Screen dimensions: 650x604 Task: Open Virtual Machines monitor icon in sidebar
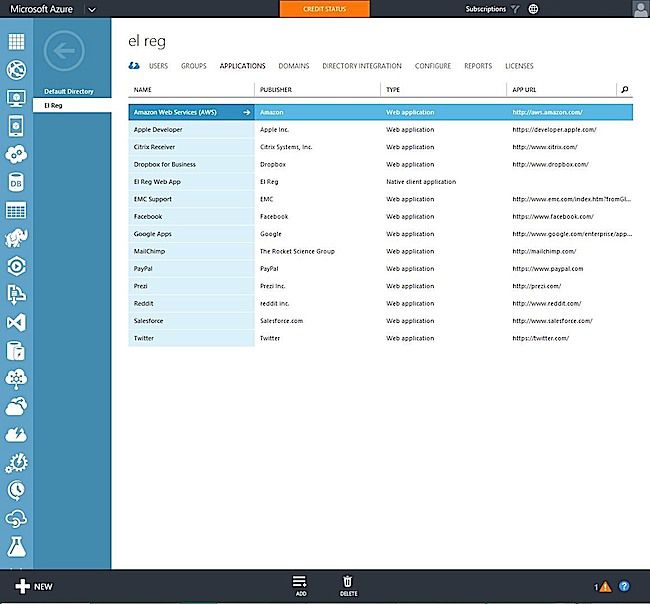click(x=16, y=98)
